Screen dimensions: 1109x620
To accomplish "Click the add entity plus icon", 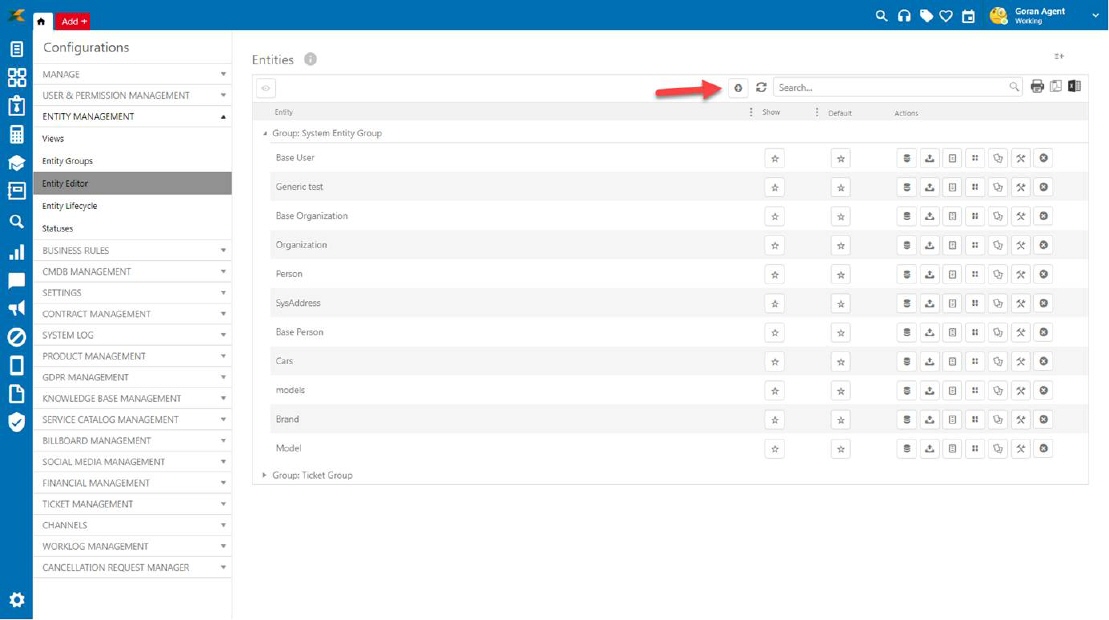I will (738, 88).
